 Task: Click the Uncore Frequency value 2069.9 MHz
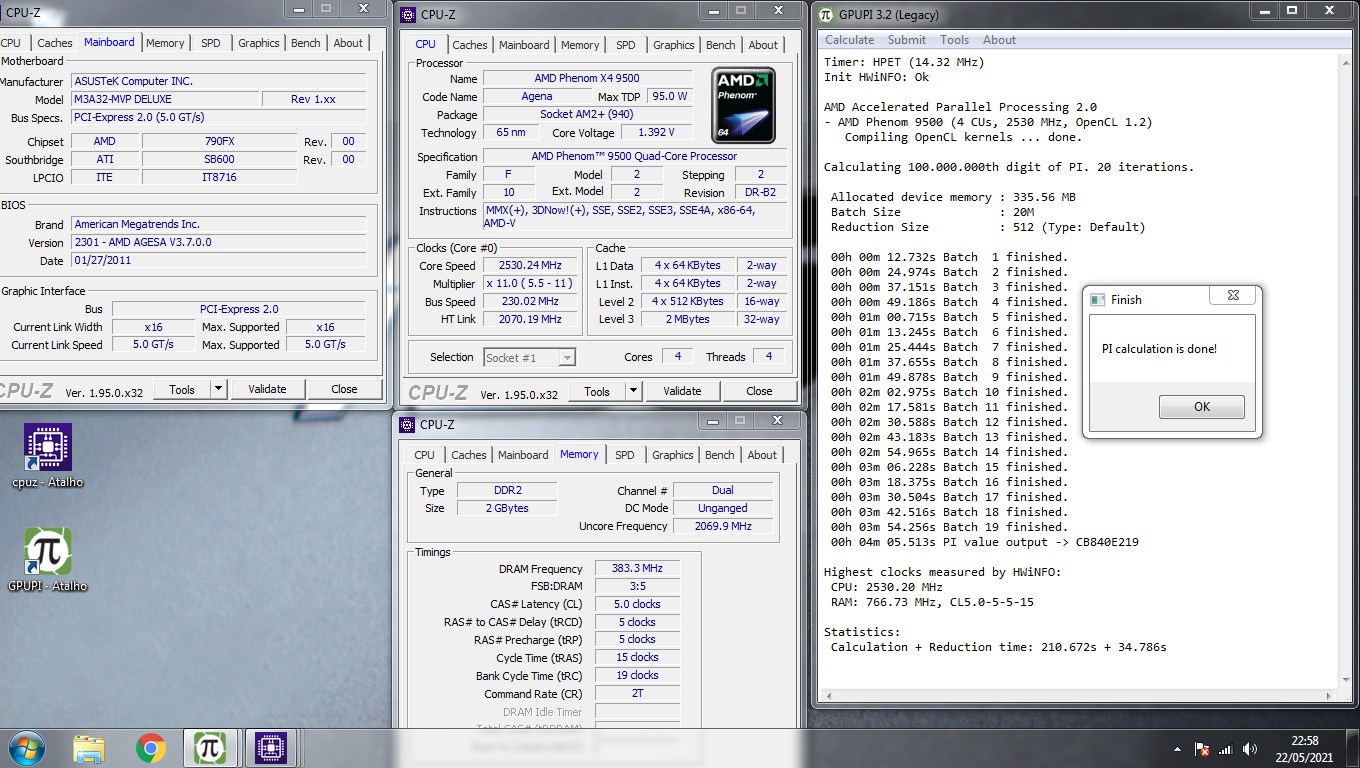pyautogui.click(x=722, y=526)
